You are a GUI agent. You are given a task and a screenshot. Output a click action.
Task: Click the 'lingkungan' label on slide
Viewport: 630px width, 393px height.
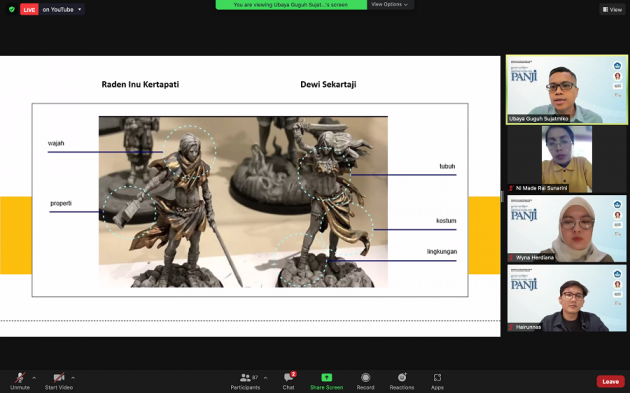tap(442, 252)
